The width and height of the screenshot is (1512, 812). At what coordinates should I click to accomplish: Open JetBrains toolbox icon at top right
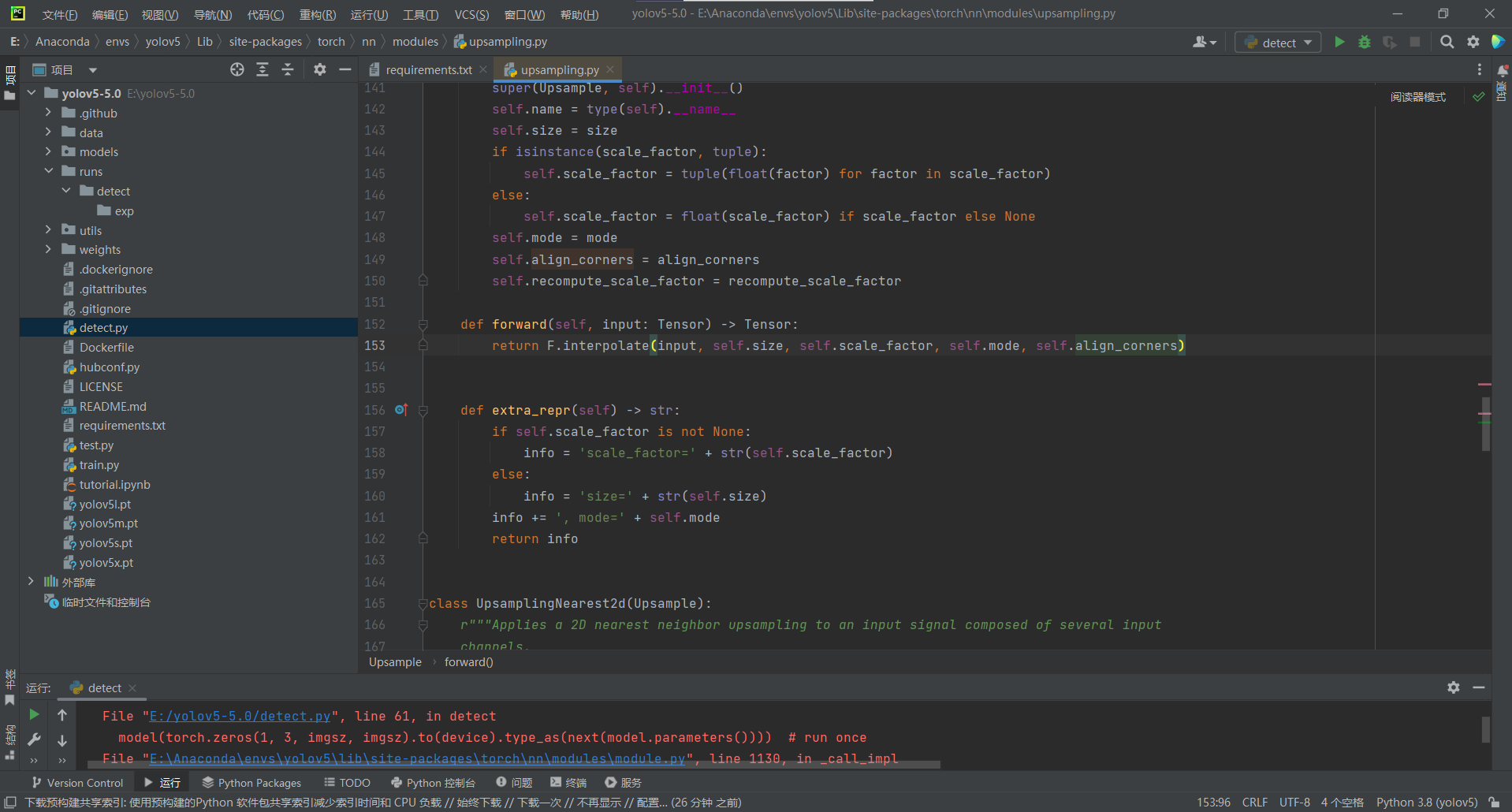tap(1498, 42)
